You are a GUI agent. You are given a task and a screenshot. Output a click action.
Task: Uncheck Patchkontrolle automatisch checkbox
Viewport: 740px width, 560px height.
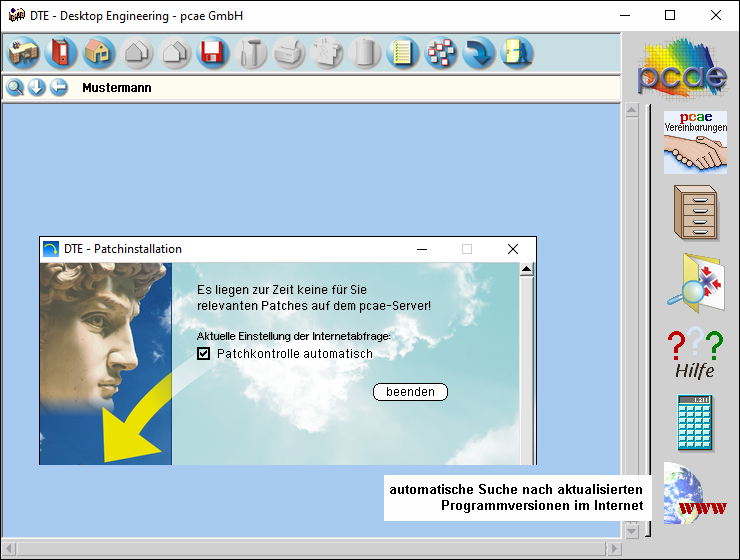[204, 354]
